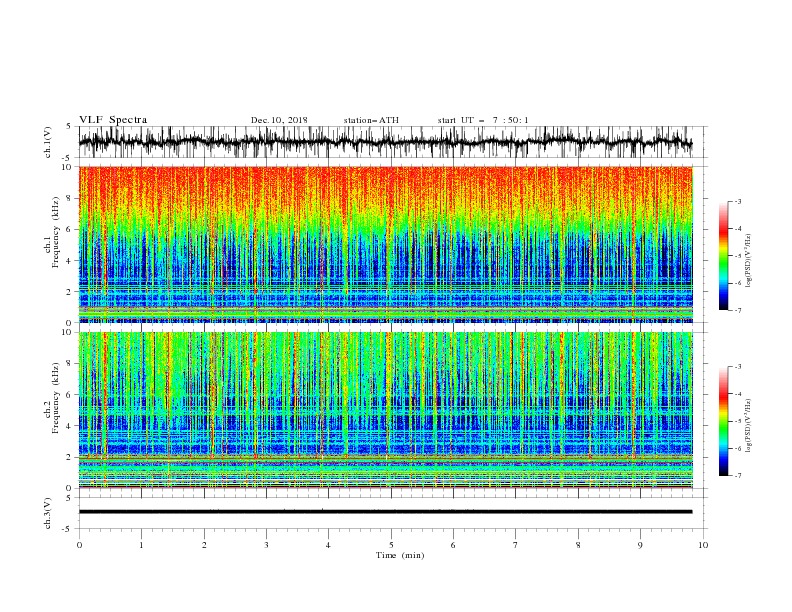Viewport: 792px width, 612px height.
Task: Click the ch.2 "Frequency (kHz)" axis label
Action: pyautogui.click(x=56, y=398)
